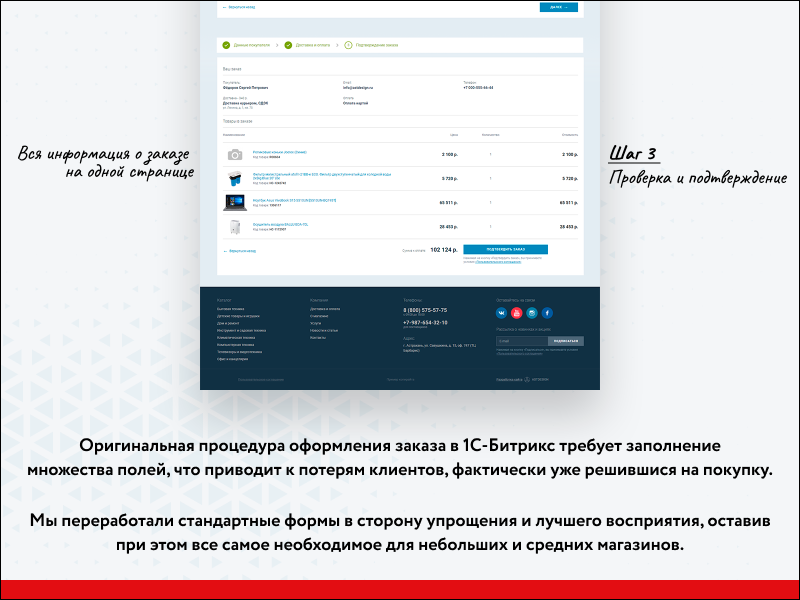Viewport: 800px width, 600px height.
Task: Click the blue Далее button at top
Action: coord(558,7)
